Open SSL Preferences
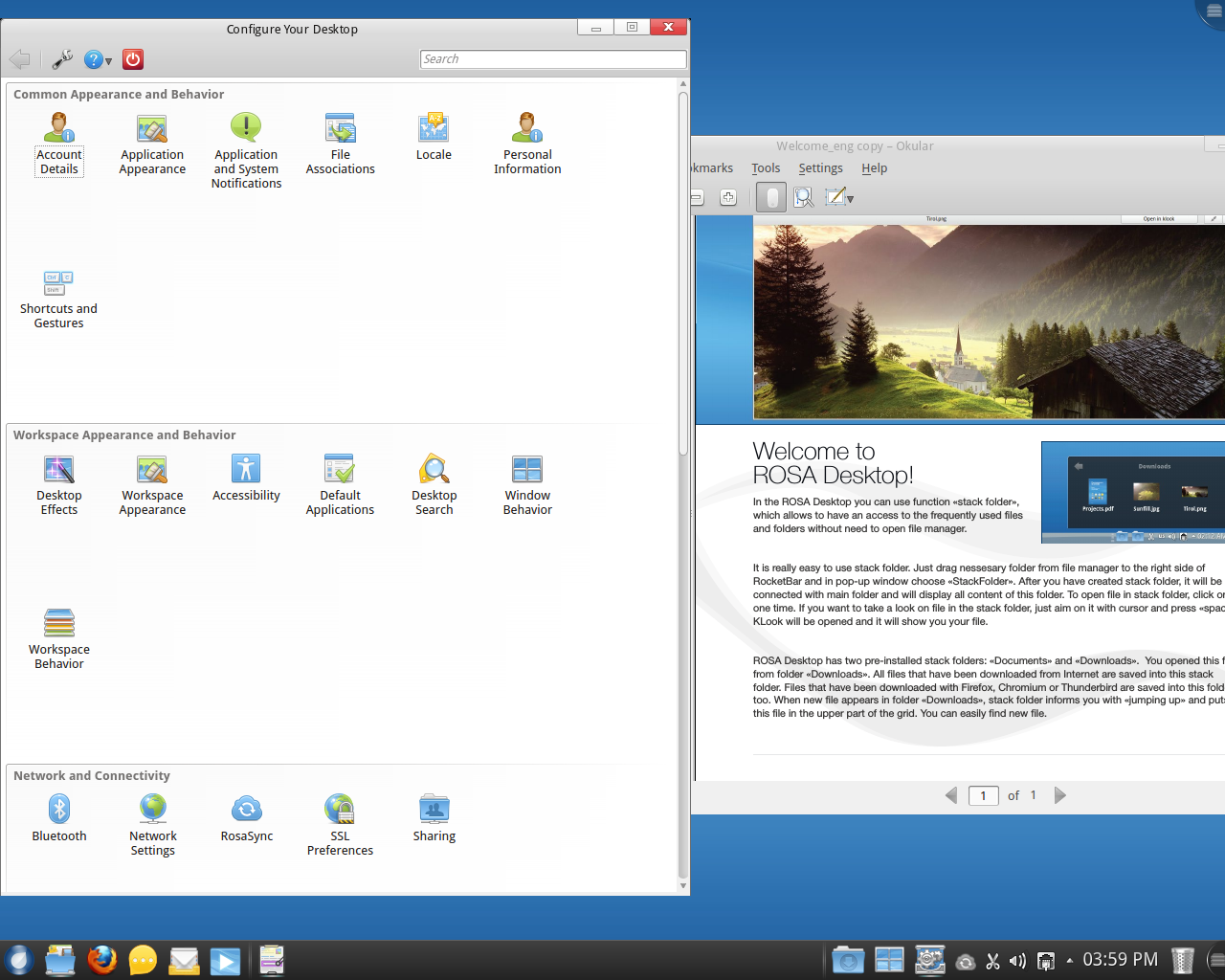This screenshot has width=1225, height=980. pos(340,825)
